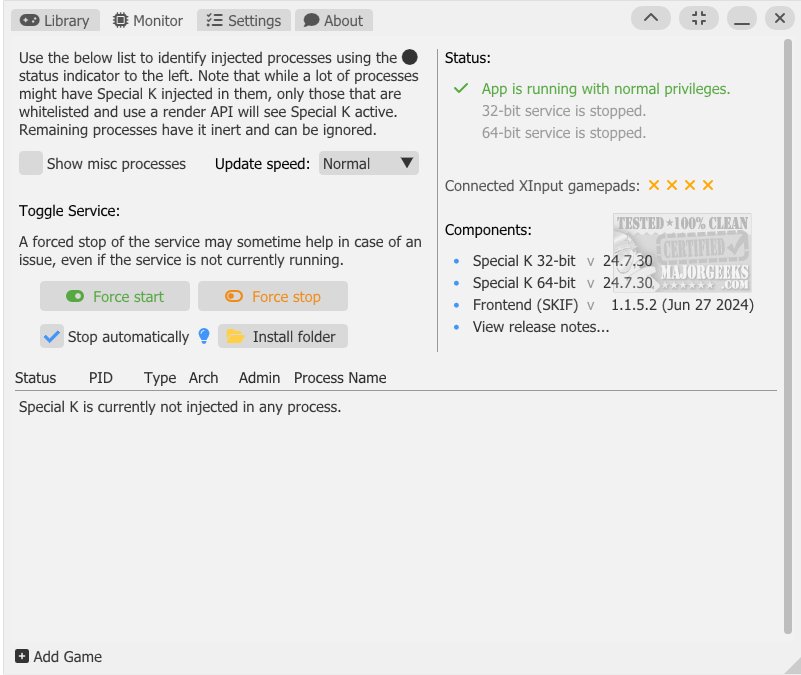Uncheck Stop automatically checkbox

point(52,336)
